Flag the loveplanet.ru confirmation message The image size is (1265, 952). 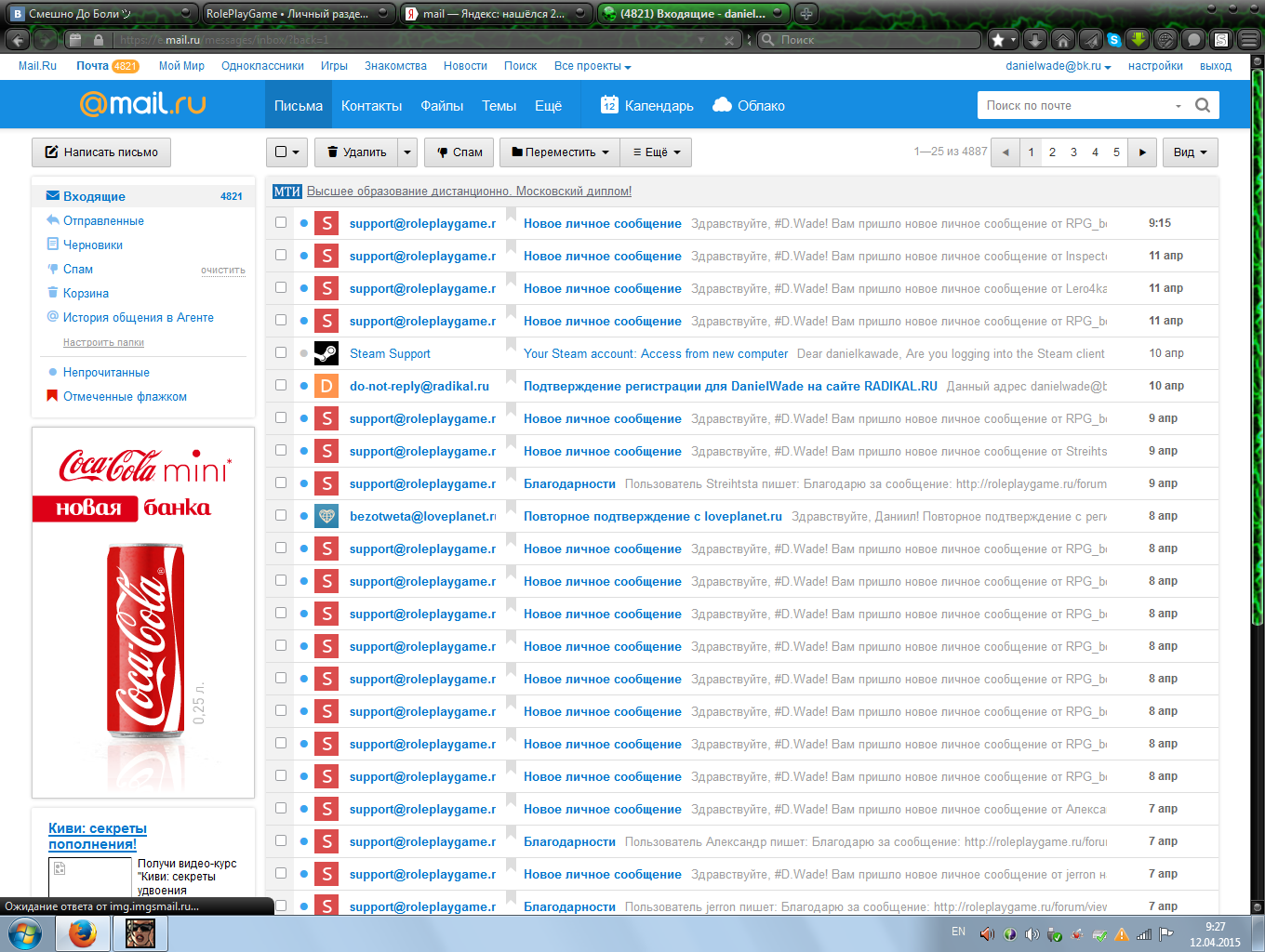pos(511,509)
